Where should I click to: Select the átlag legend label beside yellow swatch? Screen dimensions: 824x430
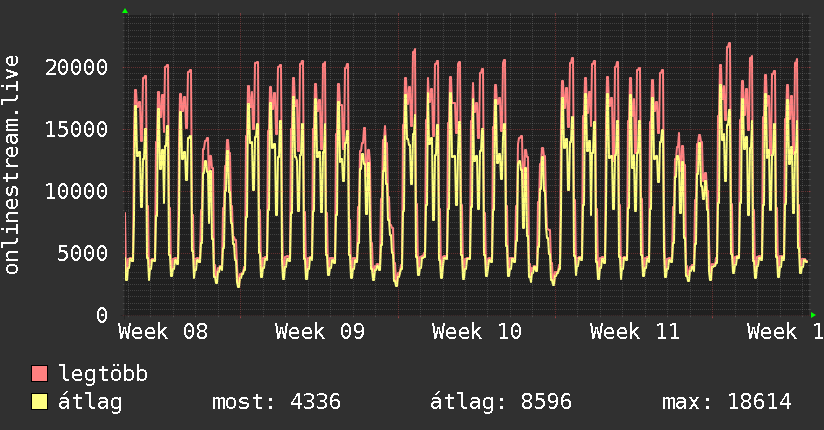point(90,402)
